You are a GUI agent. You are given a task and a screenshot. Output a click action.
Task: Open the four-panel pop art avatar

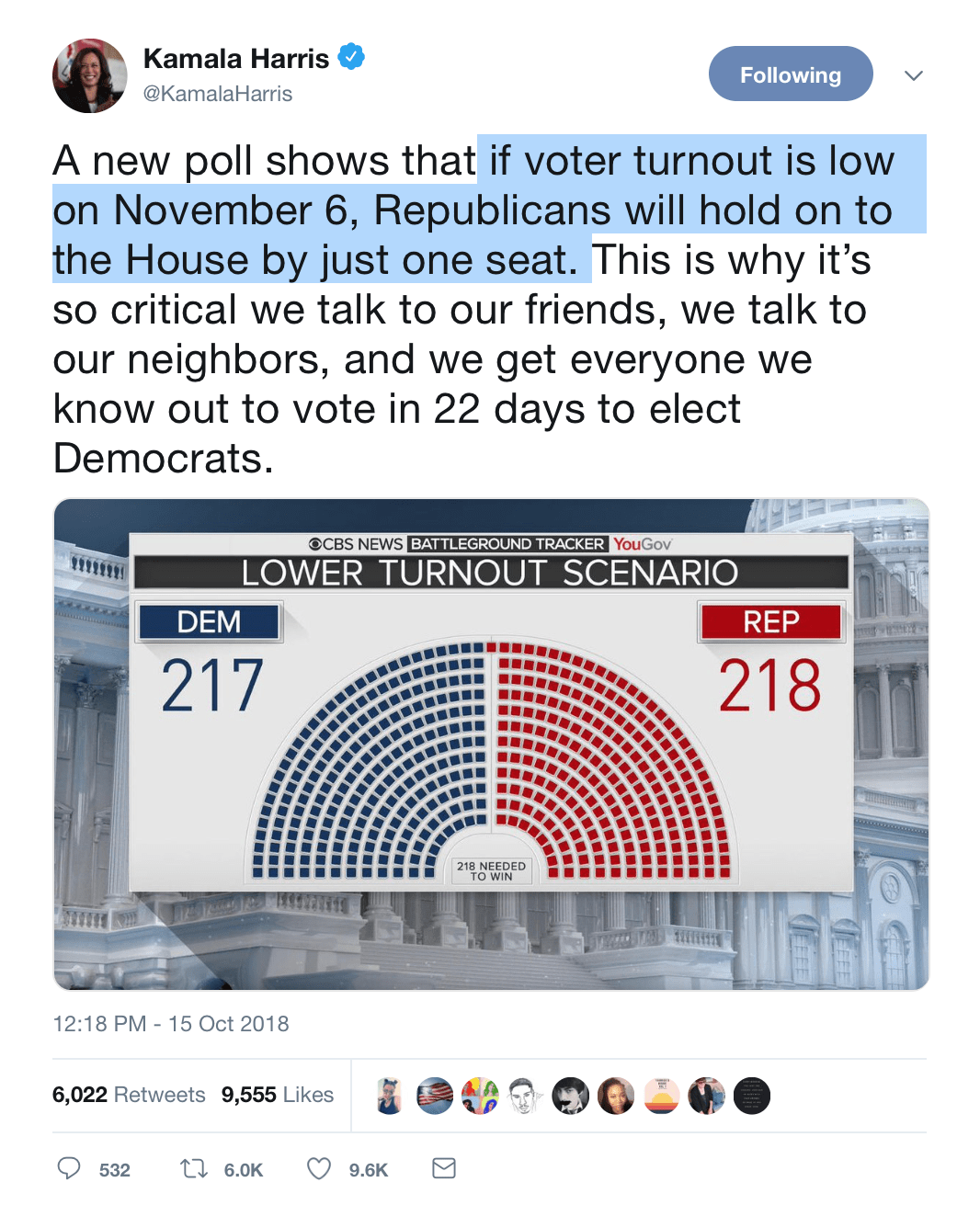pyautogui.click(x=480, y=1095)
